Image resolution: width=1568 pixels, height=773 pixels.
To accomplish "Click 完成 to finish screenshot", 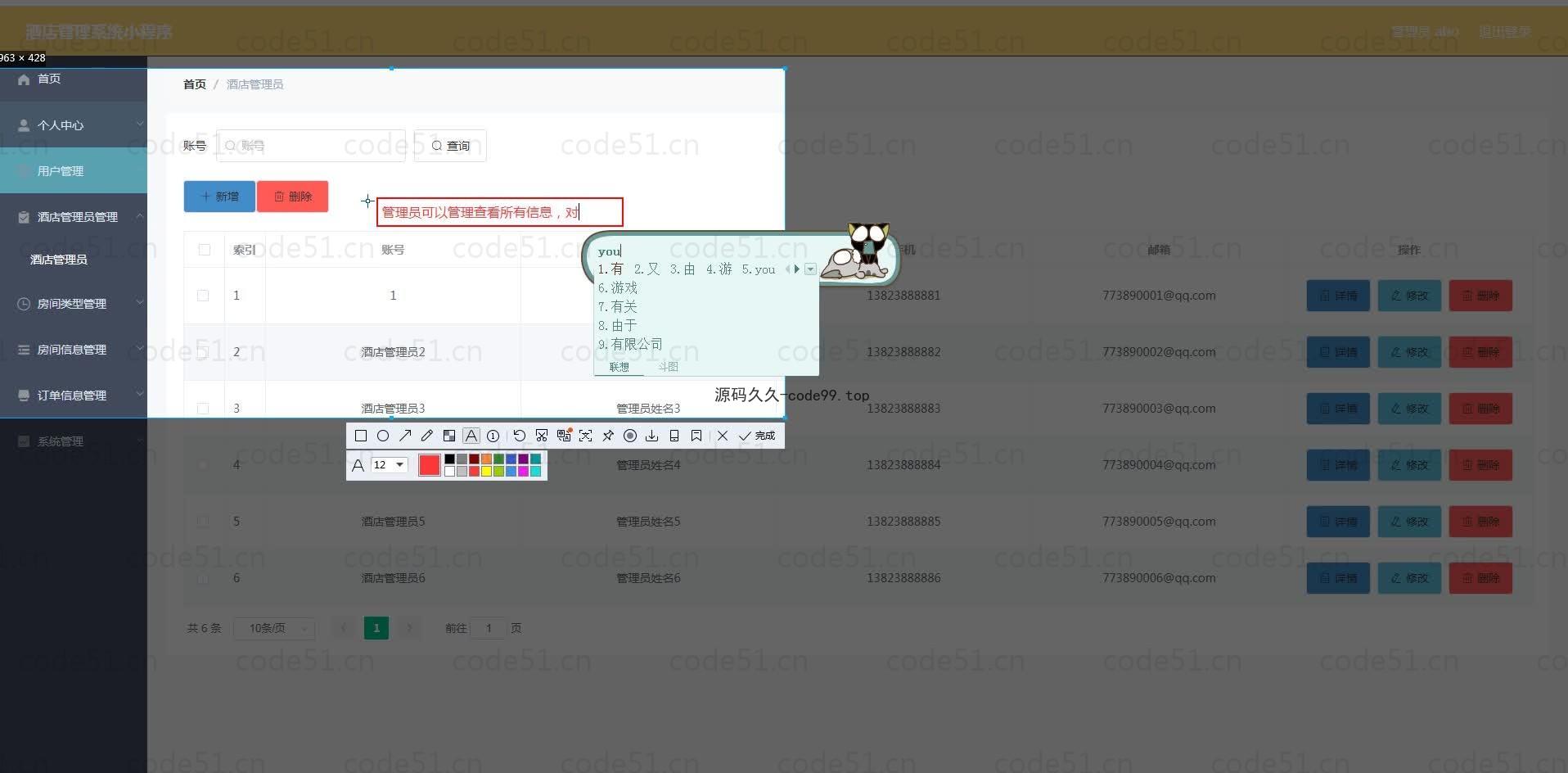I will (x=757, y=436).
